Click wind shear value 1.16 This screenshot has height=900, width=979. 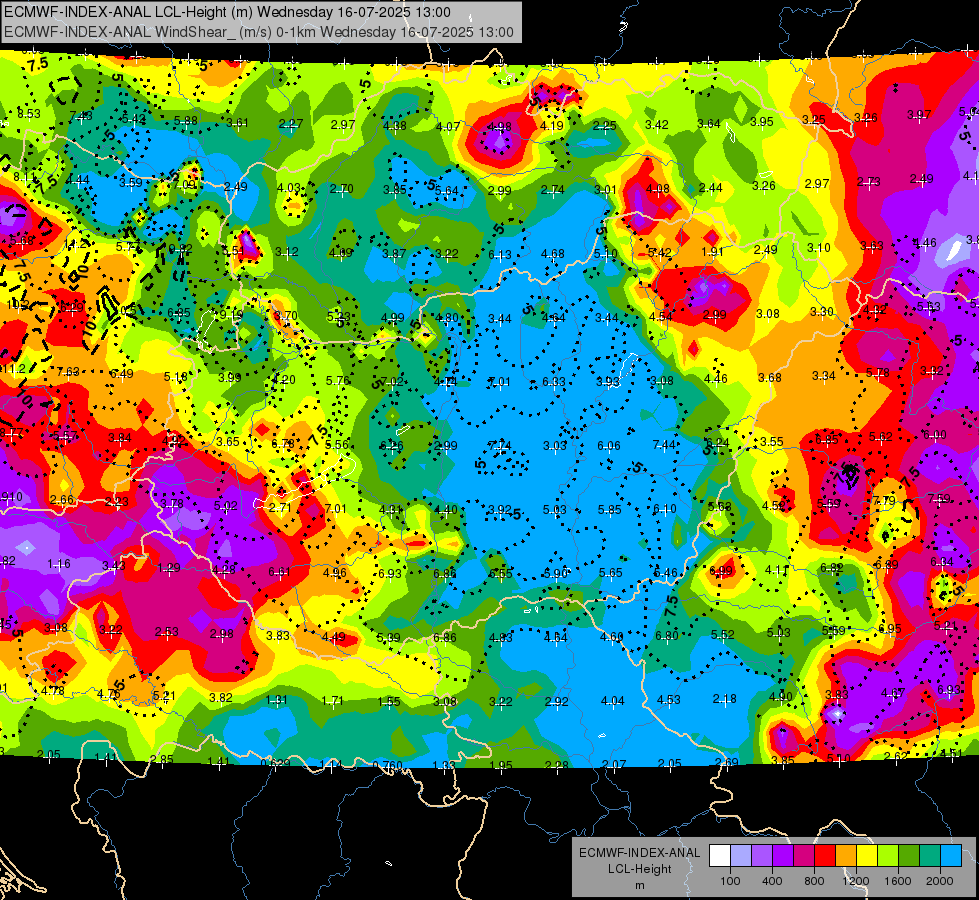pos(59,564)
